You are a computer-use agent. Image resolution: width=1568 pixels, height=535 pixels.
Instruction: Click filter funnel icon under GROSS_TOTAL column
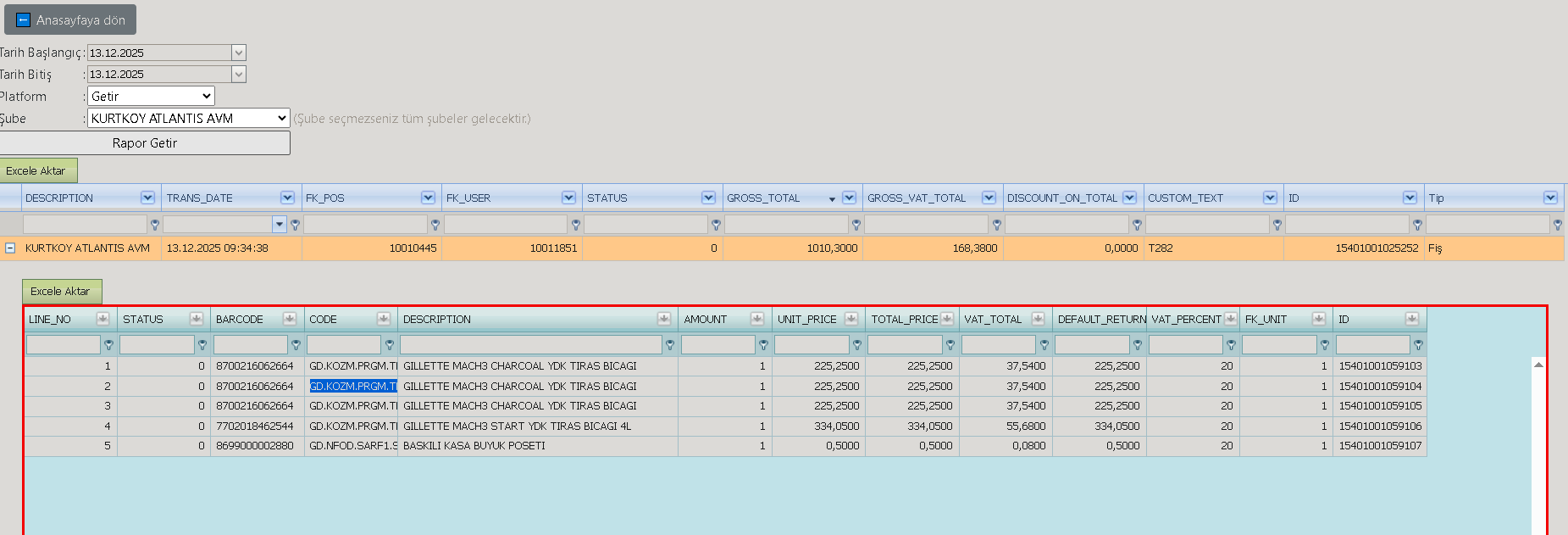click(856, 226)
